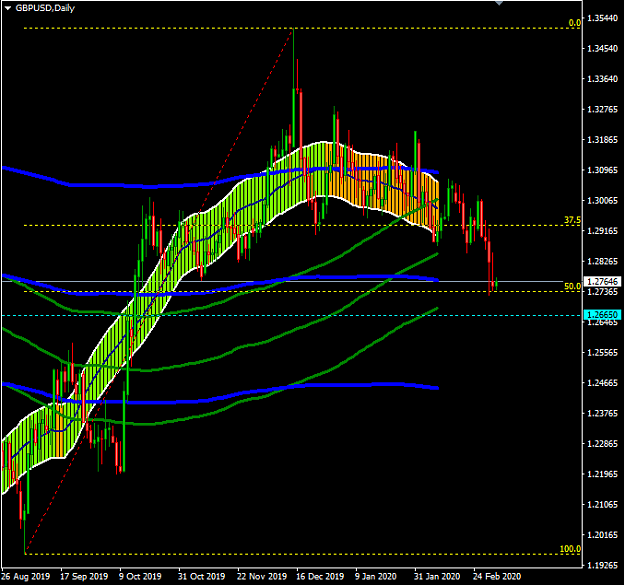
Task: Click the 1.23765 price axis label
Action: click(603, 413)
